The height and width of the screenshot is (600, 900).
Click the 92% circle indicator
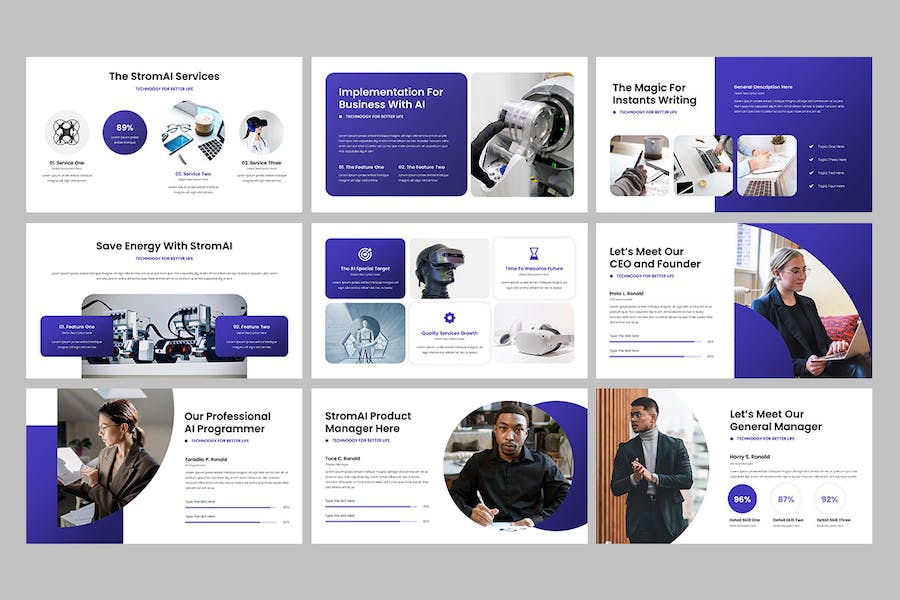(x=829, y=499)
